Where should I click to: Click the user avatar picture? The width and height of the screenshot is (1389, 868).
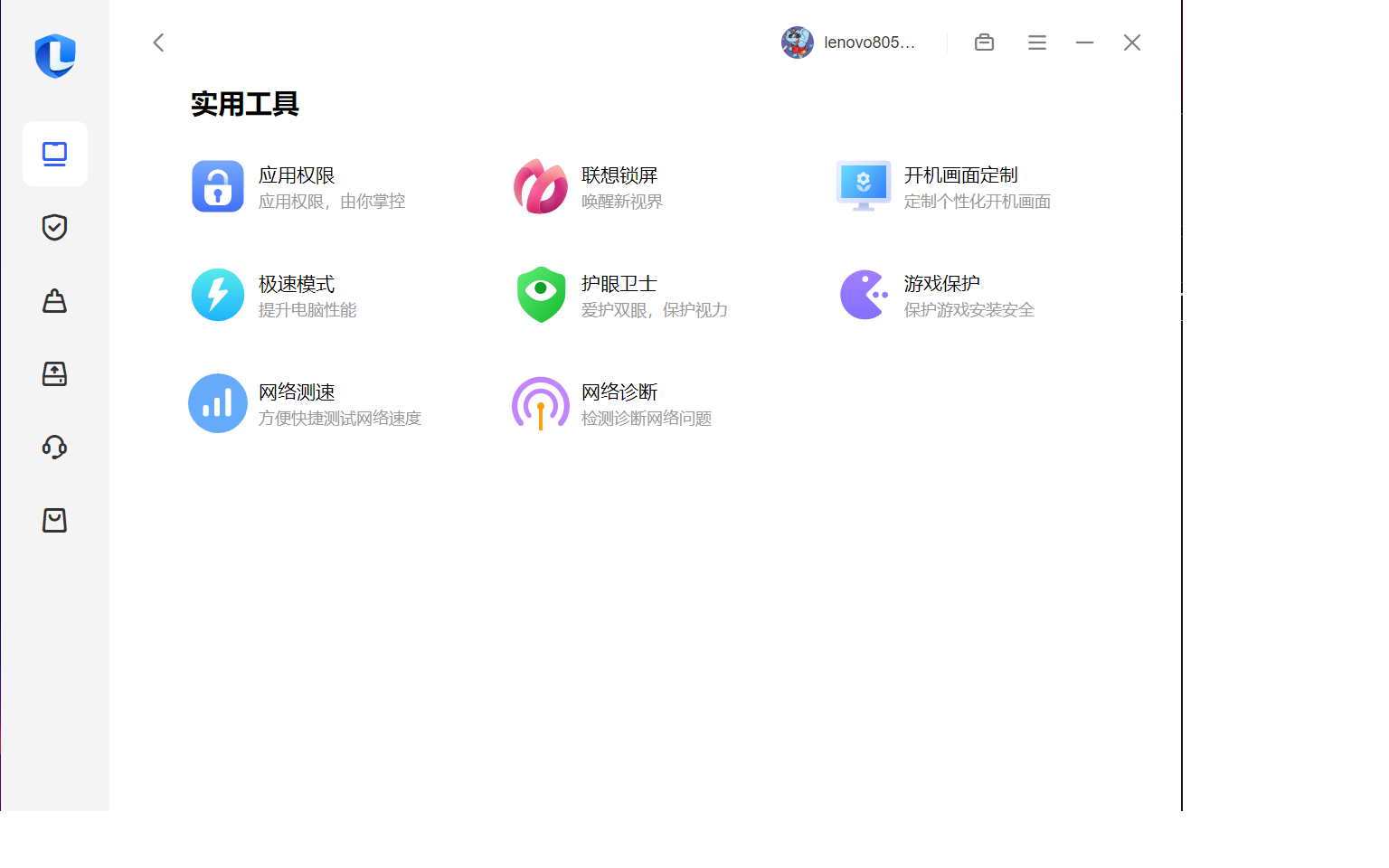(798, 42)
